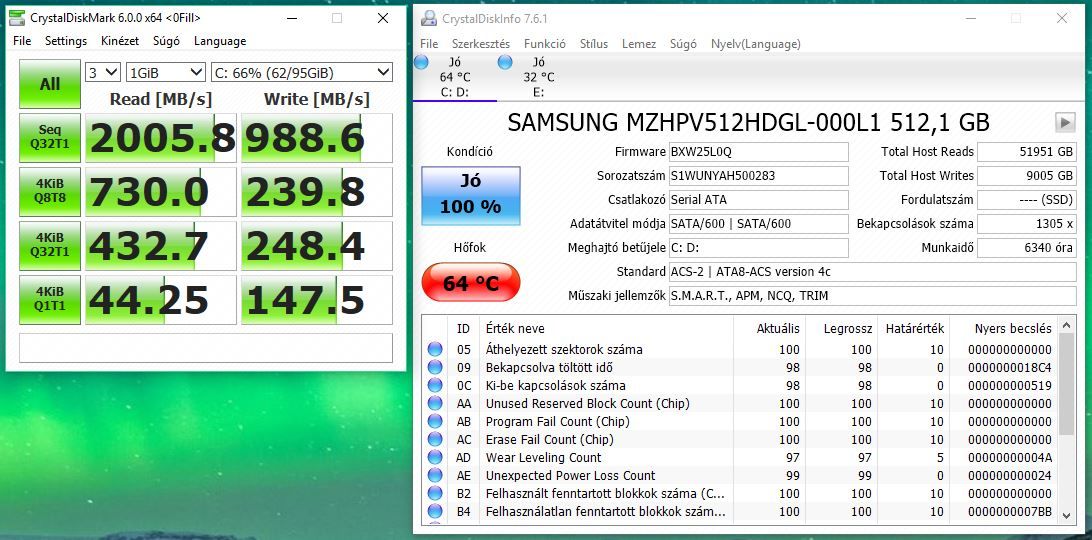The width and height of the screenshot is (1092, 540).
Task: Click status orb of attribute B4 row
Action: pos(435,511)
